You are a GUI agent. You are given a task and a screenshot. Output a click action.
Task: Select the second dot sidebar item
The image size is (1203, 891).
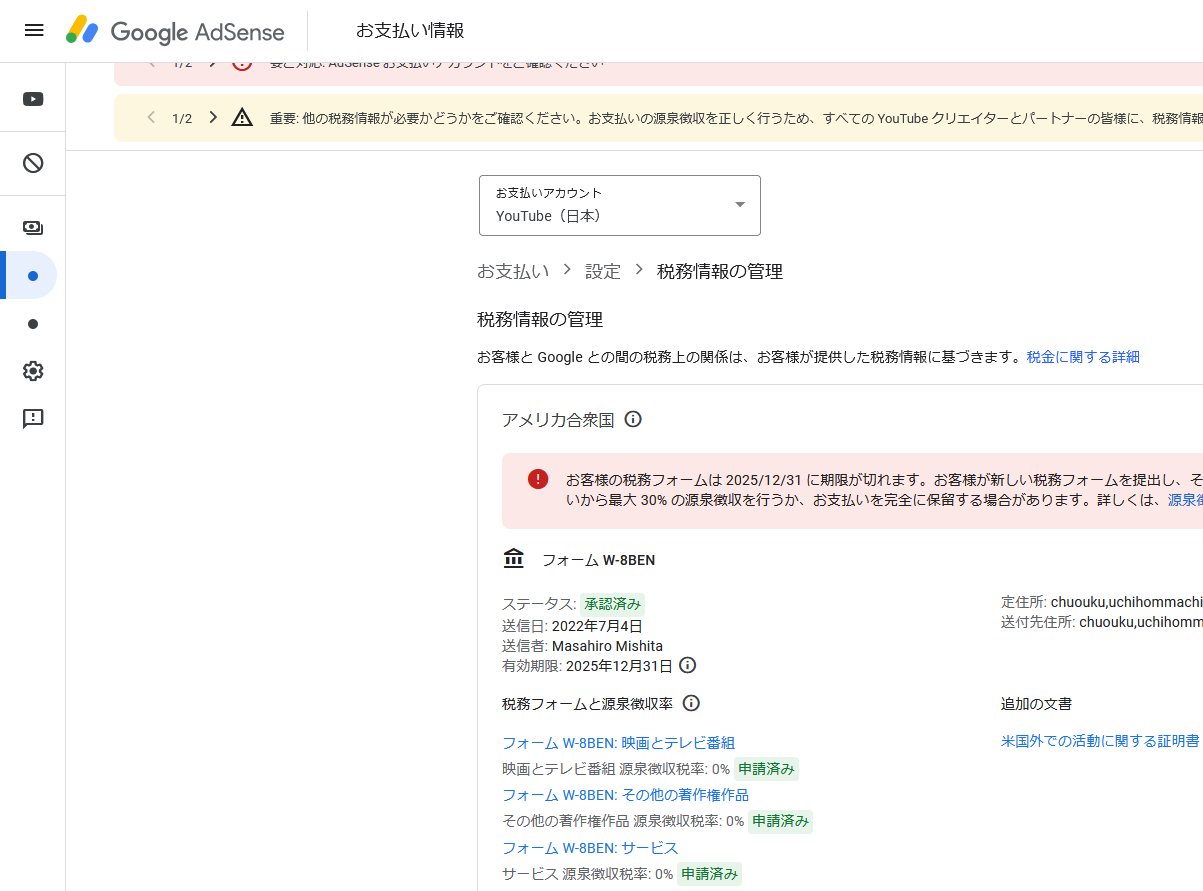coord(33,324)
